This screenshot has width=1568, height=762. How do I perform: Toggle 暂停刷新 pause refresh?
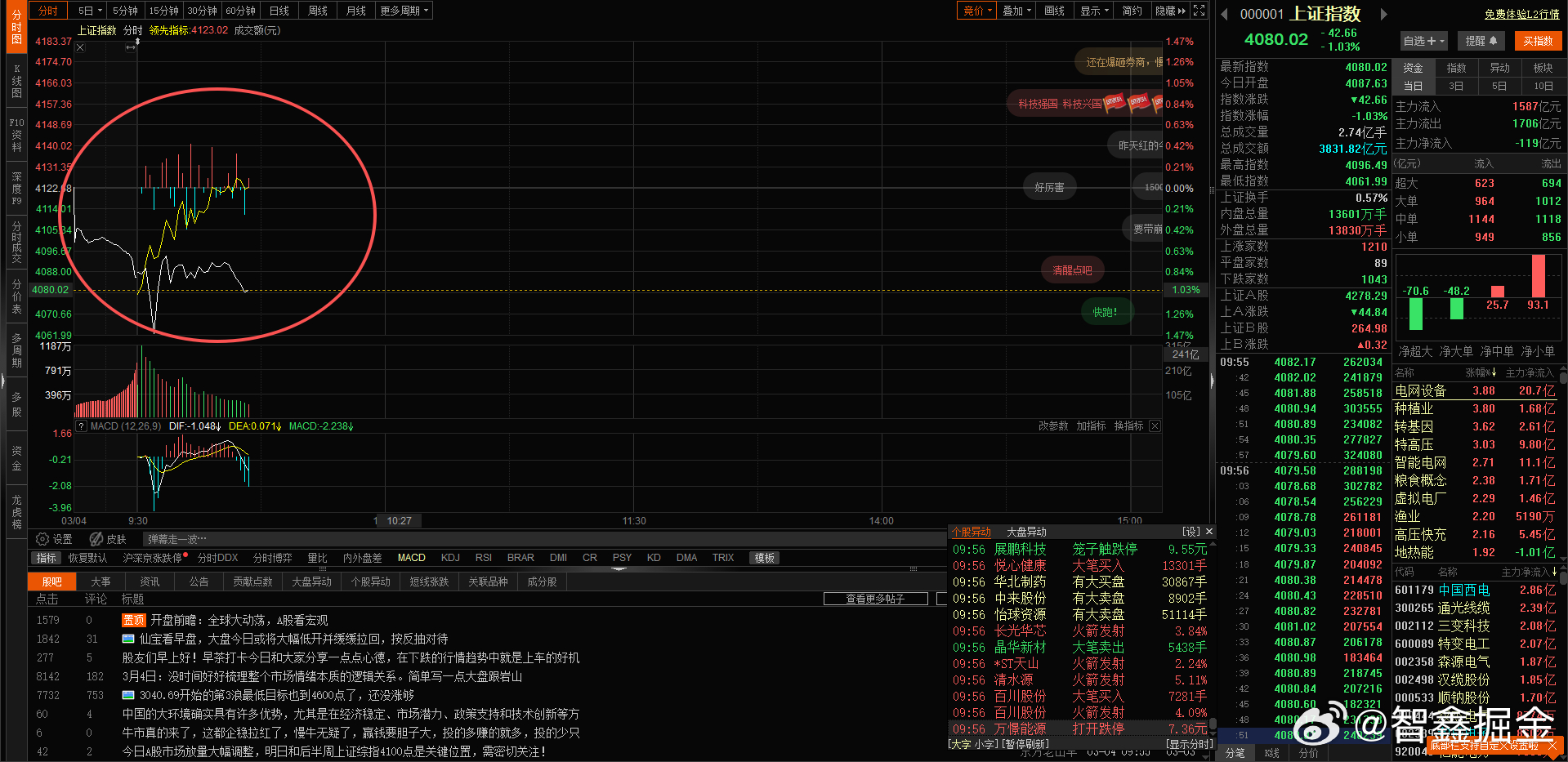click(1025, 744)
